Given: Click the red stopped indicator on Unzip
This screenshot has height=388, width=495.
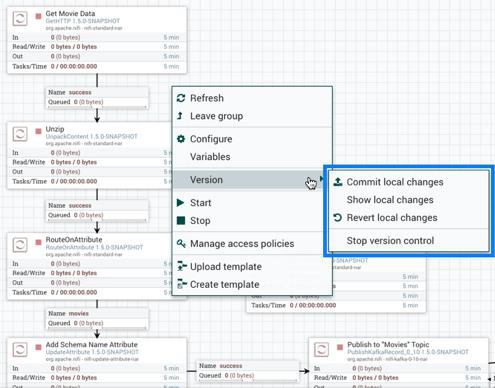Looking at the screenshot, I should [39, 131].
